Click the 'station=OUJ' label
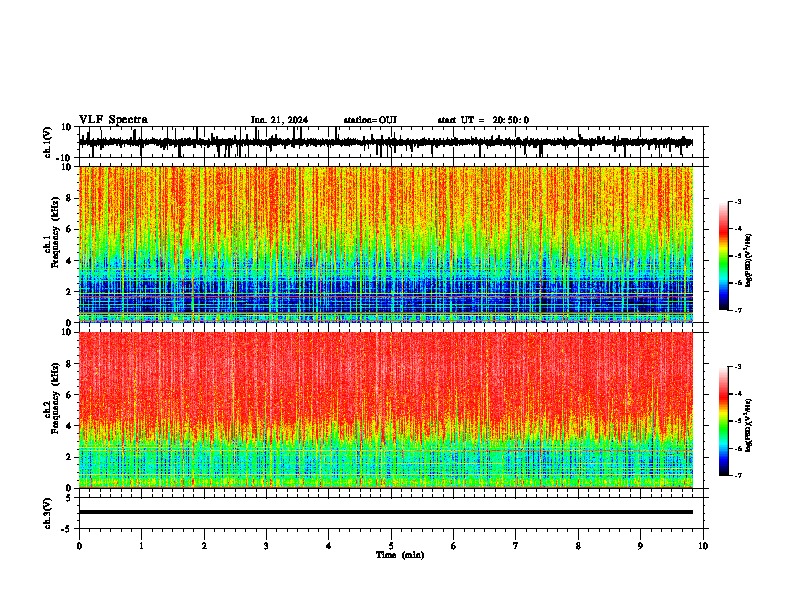This screenshot has height=612, width=792. pos(370,120)
